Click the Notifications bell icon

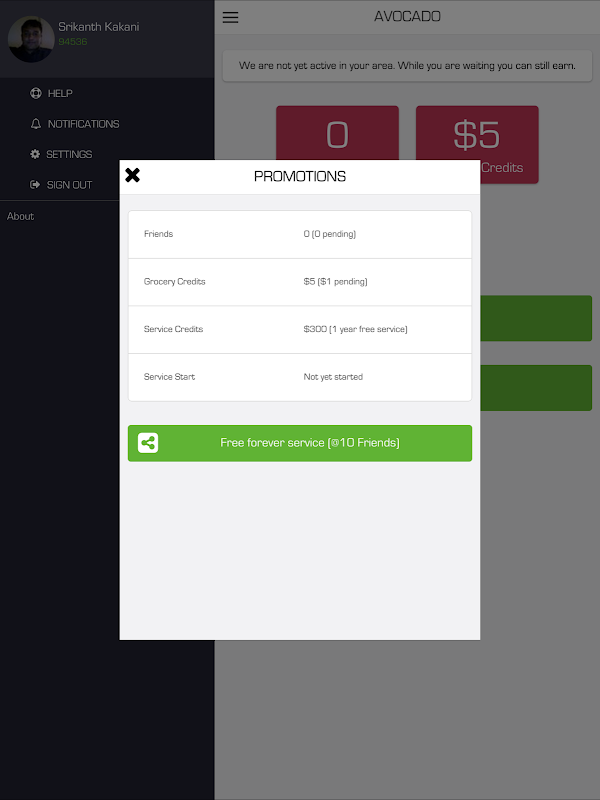tap(36, 123)
